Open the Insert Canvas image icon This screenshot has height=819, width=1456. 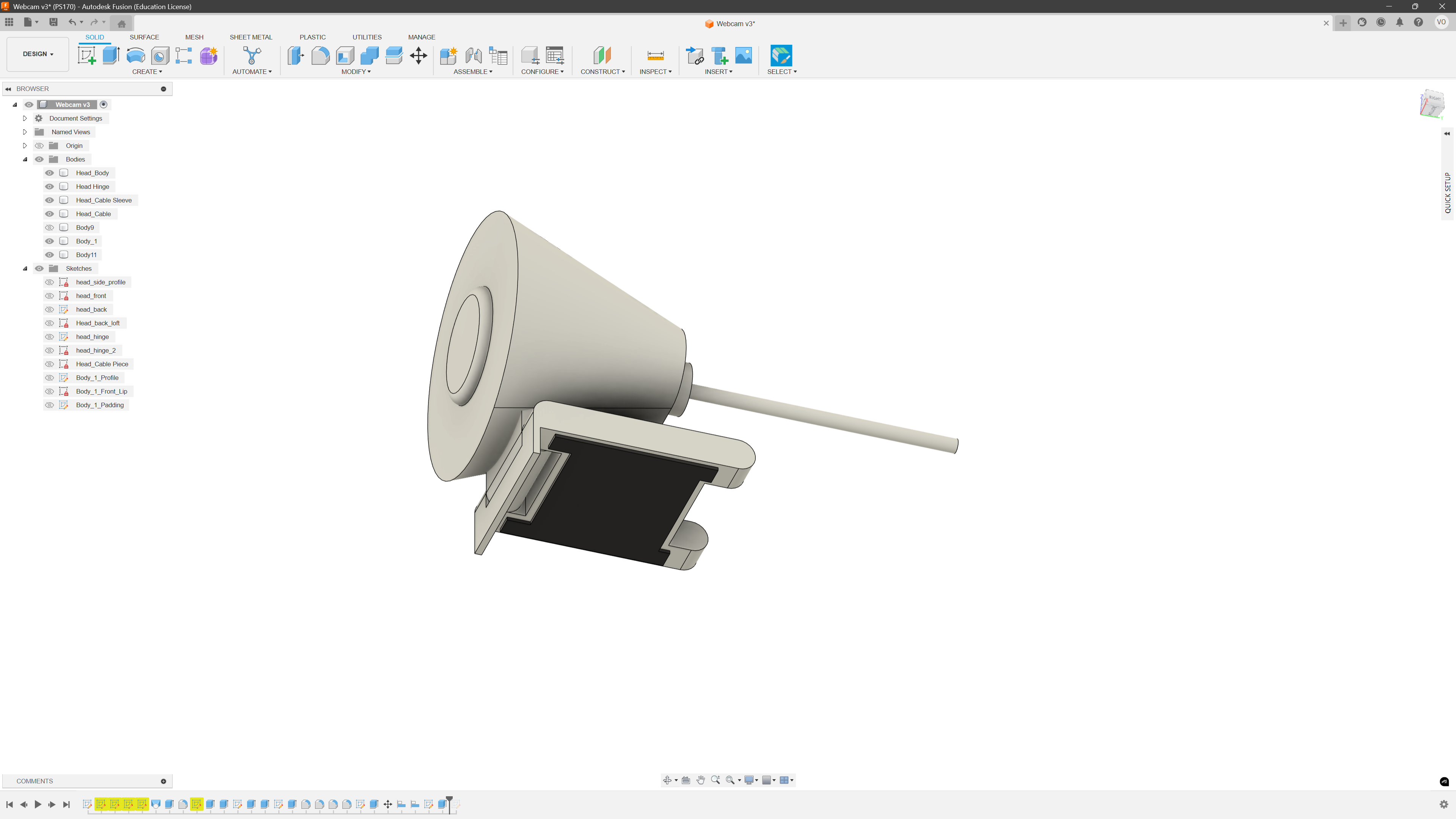pyautogui.click(x=743, y=55)
